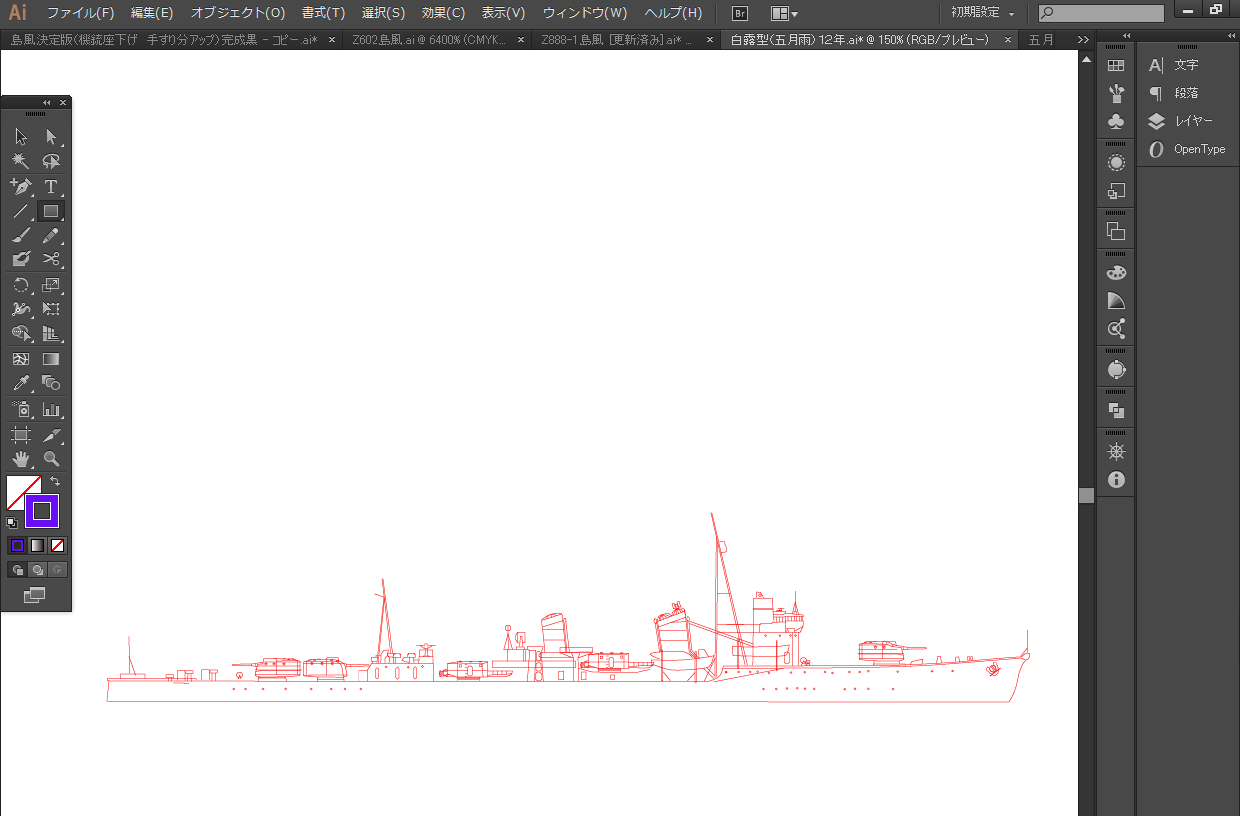The height and width of the screenshot is (816, 1240).
Task: Open the ウィンドウ(W) menu
Action: (x=585, y=13)
